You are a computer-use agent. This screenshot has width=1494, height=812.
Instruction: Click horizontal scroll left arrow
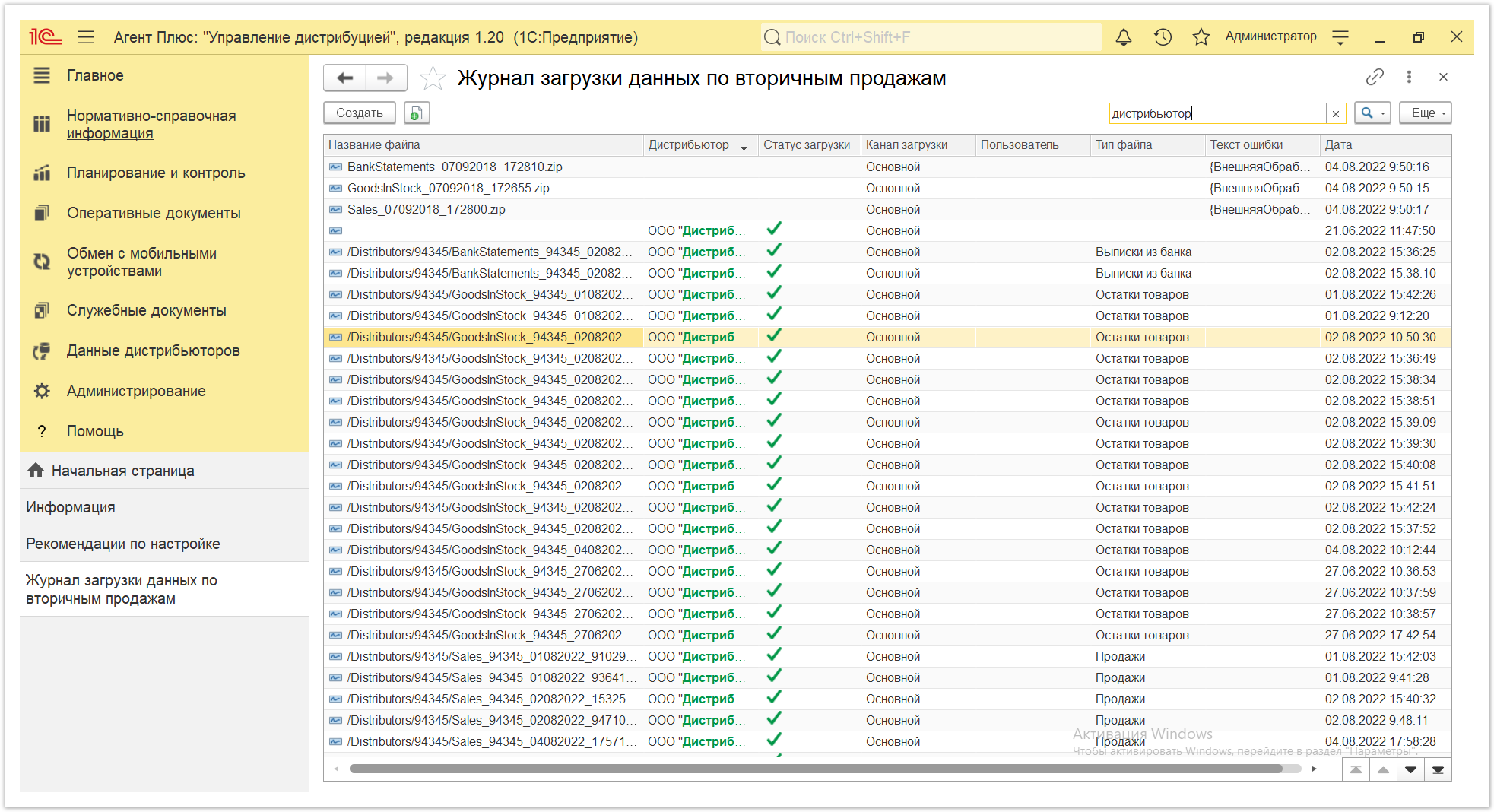(336, 769)
